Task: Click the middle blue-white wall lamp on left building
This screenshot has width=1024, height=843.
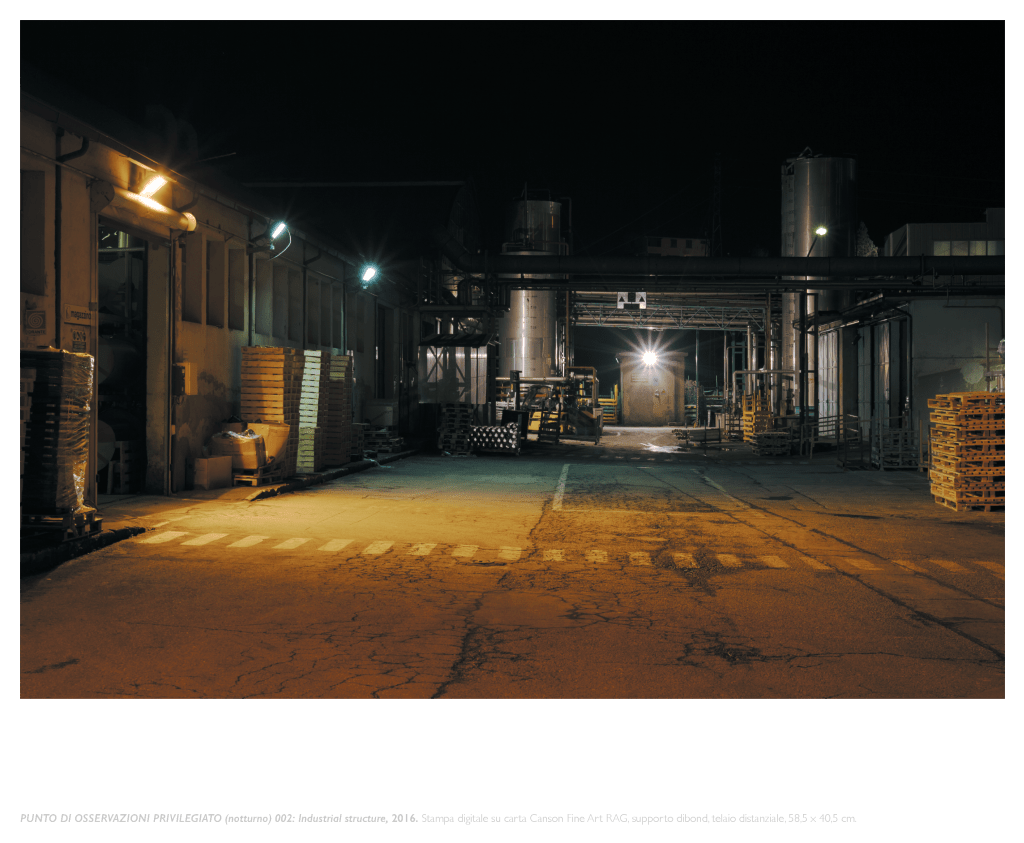Action: pyautogui.click(x=277, y=231)
